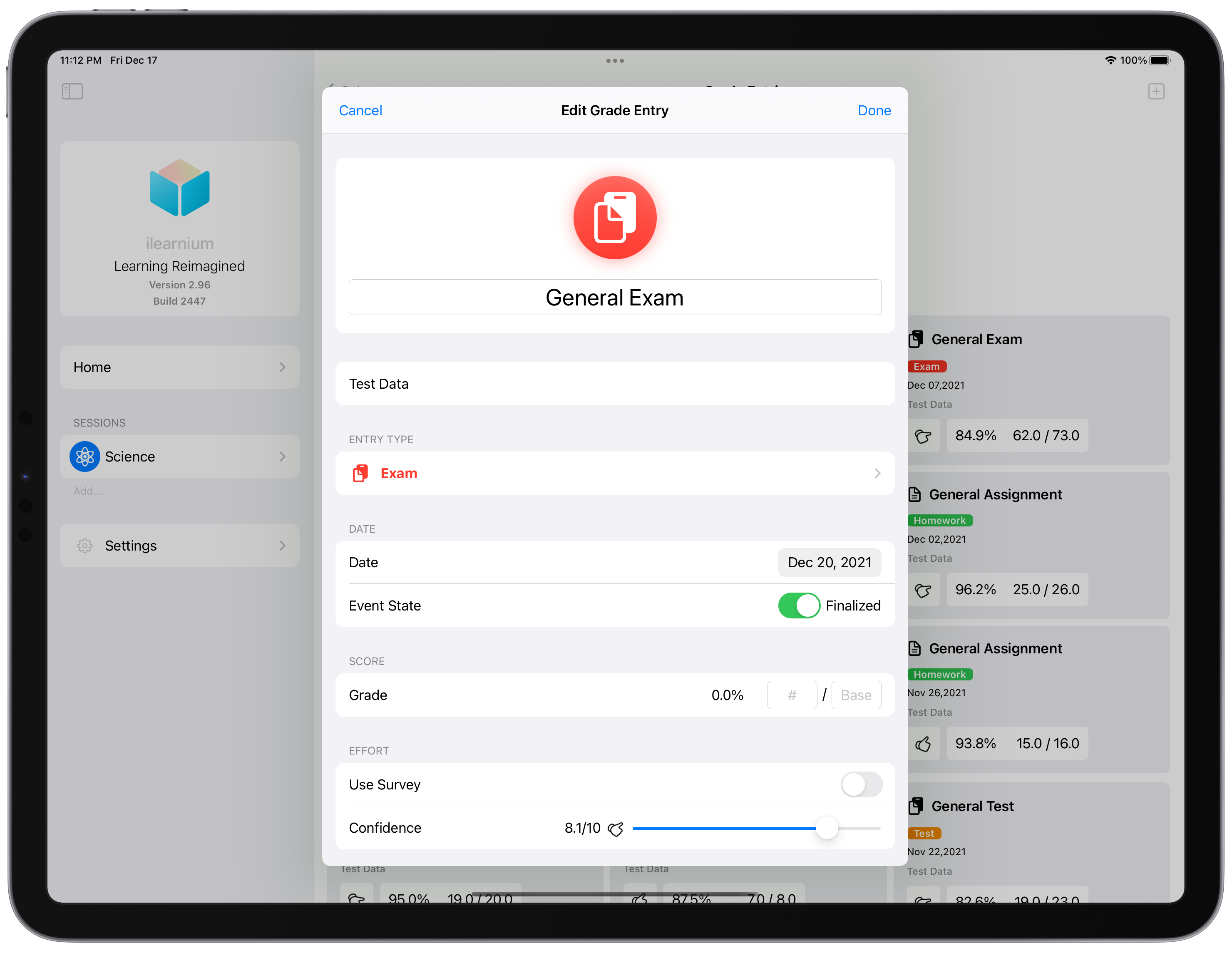The image size is (1232, 953).
Task: Open the Dec 20, 2021 date picker
Action: click(829, 562)
